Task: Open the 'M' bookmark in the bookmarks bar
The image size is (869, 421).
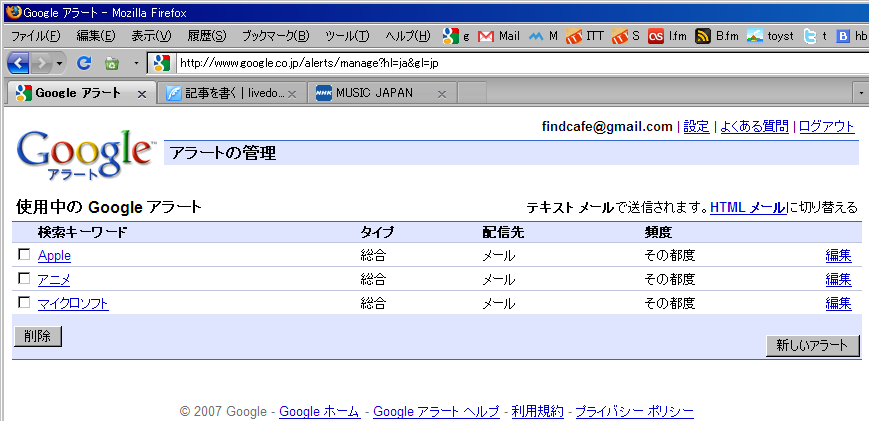Action: [x=543, y=36]
